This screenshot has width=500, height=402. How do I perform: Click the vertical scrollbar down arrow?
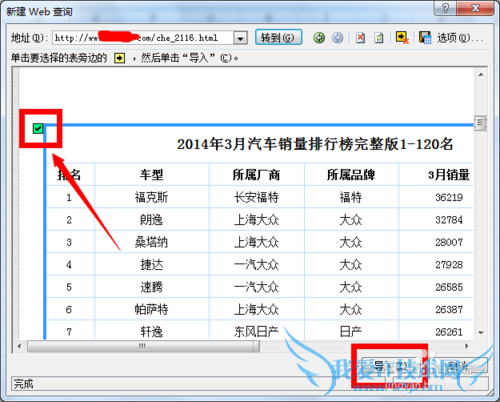481,332
